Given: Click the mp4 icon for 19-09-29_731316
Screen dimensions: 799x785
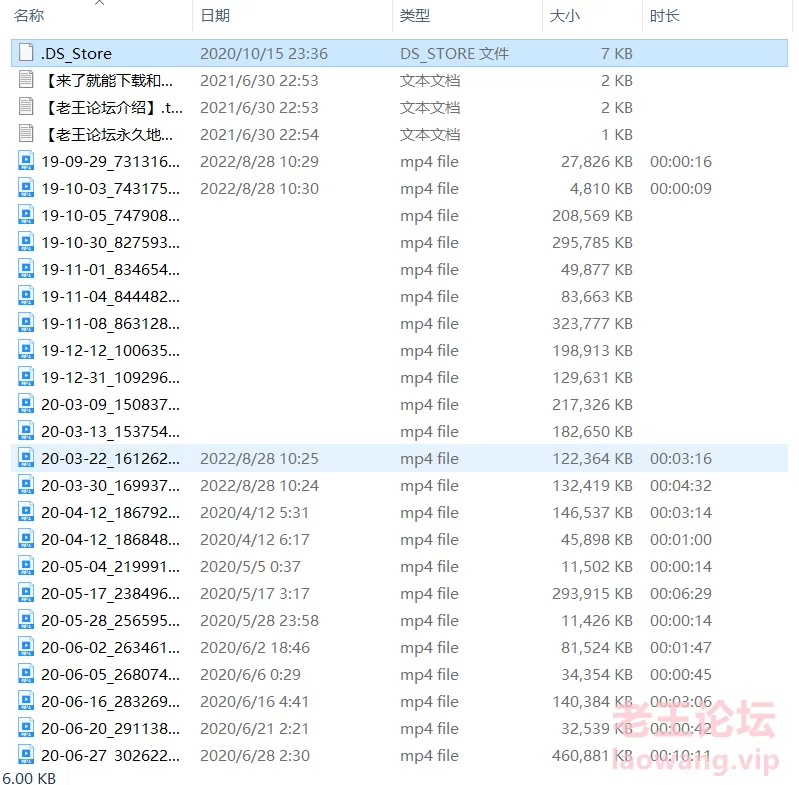Looking at the screenshot, I should click(26, 160).
